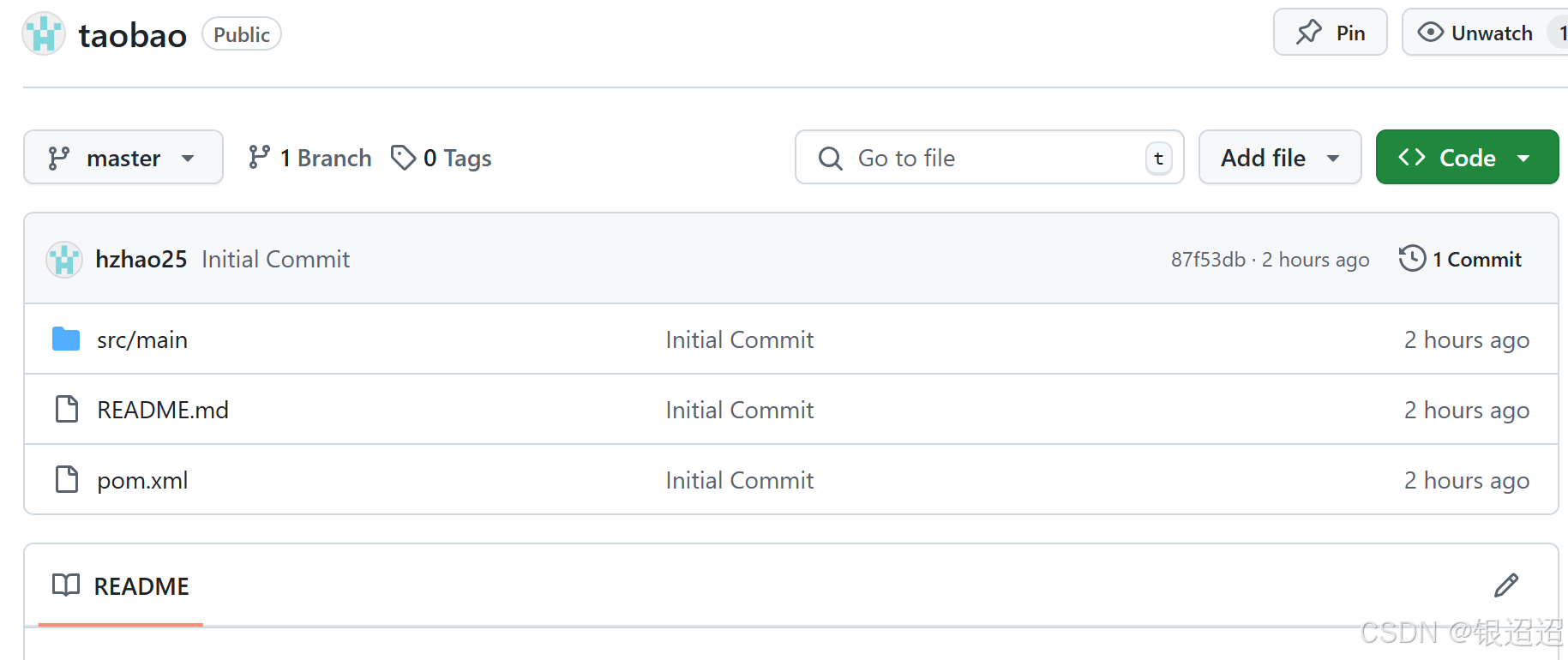Click the pencil icon to edit README
The width and height of the screenshot is (1568, 660).
[1505, 585]
